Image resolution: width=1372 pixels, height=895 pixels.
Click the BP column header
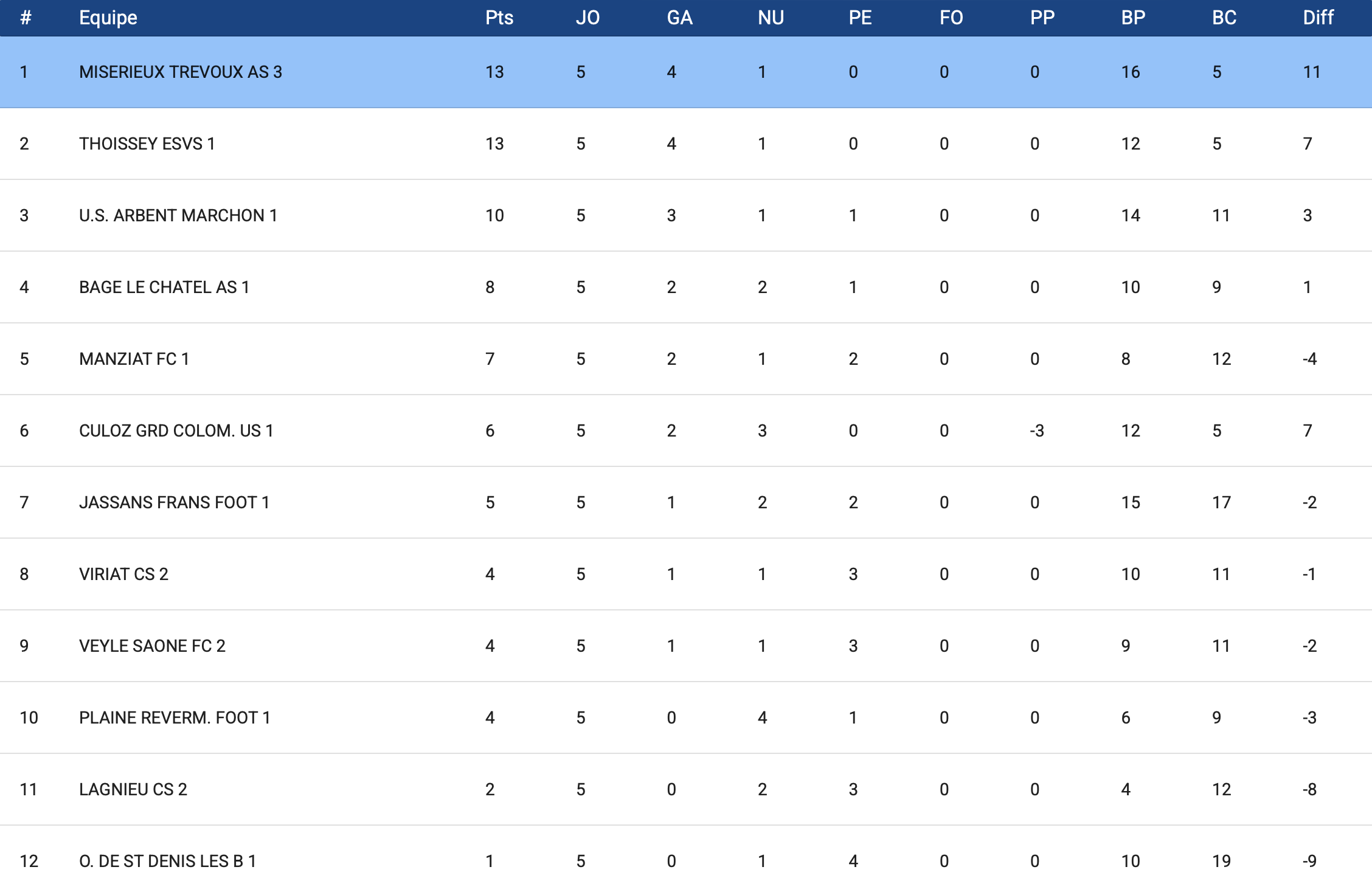1133,18
